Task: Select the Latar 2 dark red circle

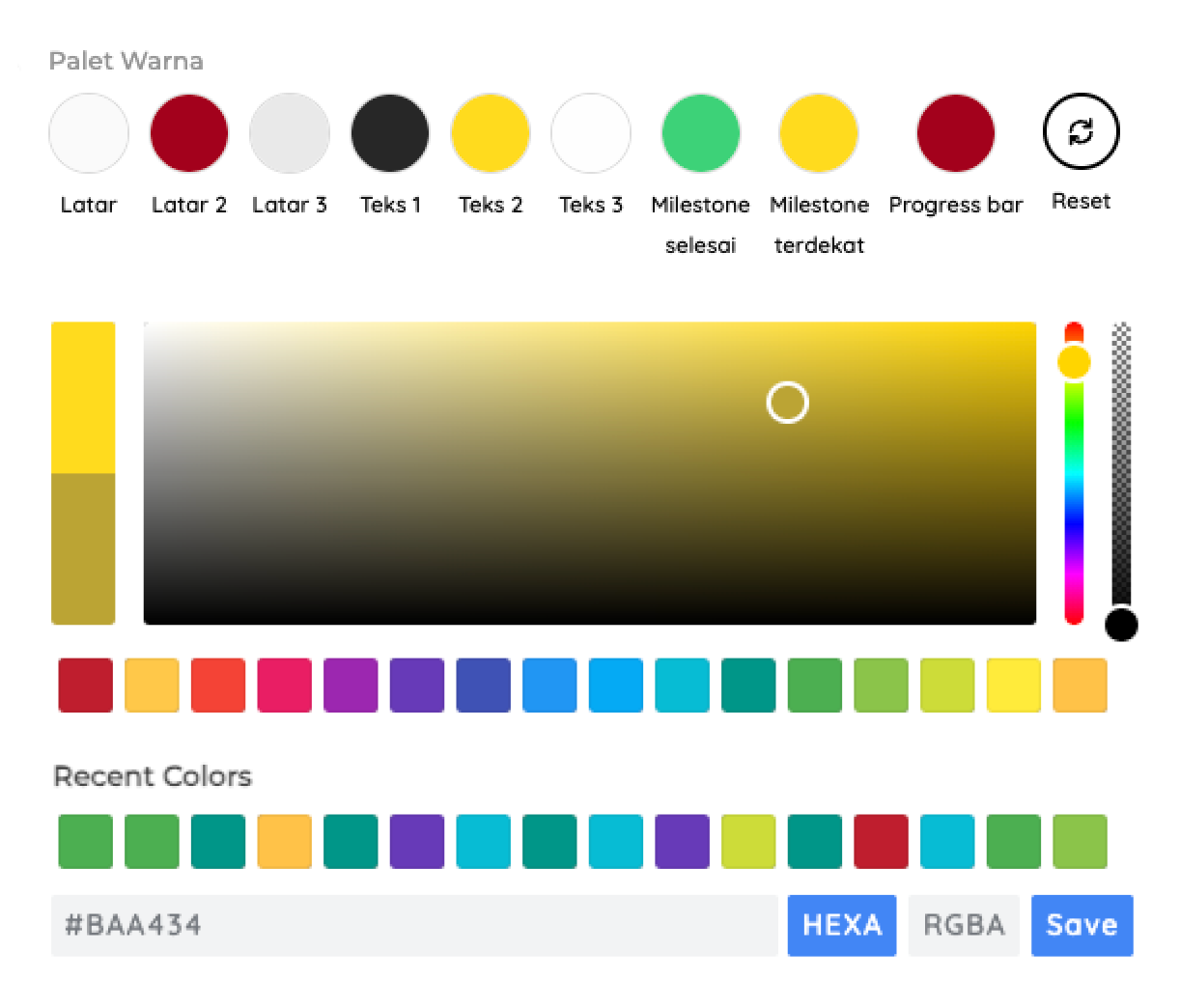Action: click(x=189, y=133)
